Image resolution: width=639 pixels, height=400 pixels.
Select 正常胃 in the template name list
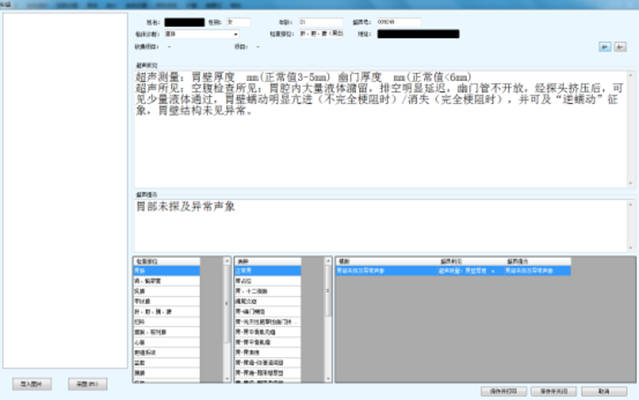265,270
